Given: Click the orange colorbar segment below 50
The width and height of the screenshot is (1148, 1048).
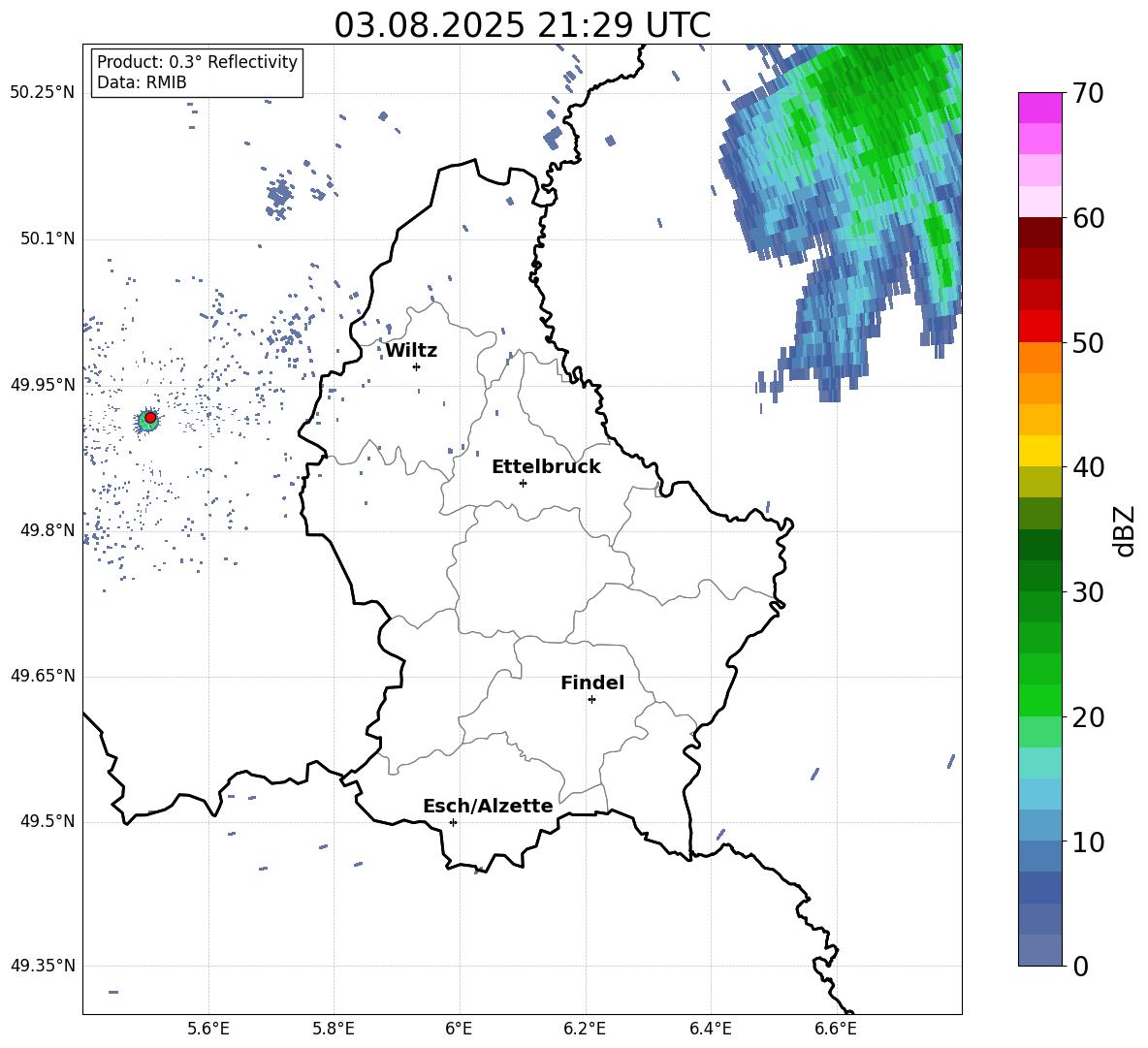Looking at the screenshot, I should 1039,357.
